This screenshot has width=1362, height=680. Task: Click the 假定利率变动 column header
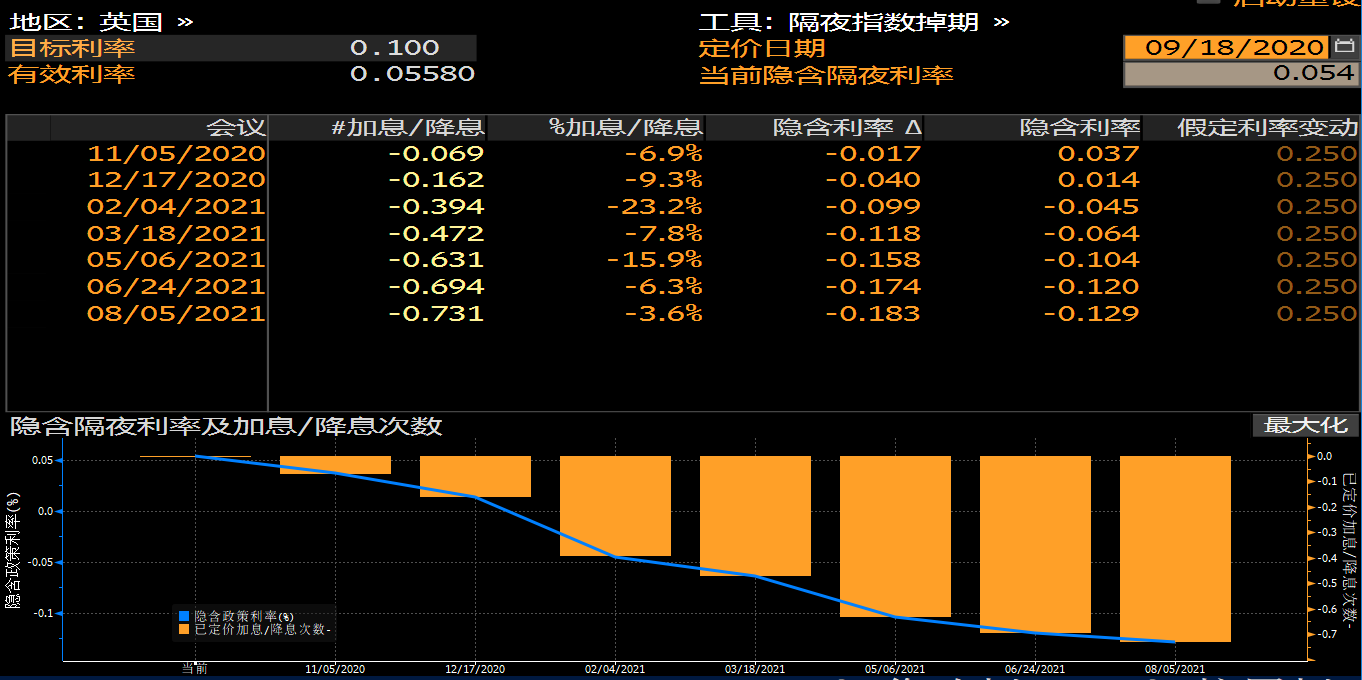tap(1267, 128)
